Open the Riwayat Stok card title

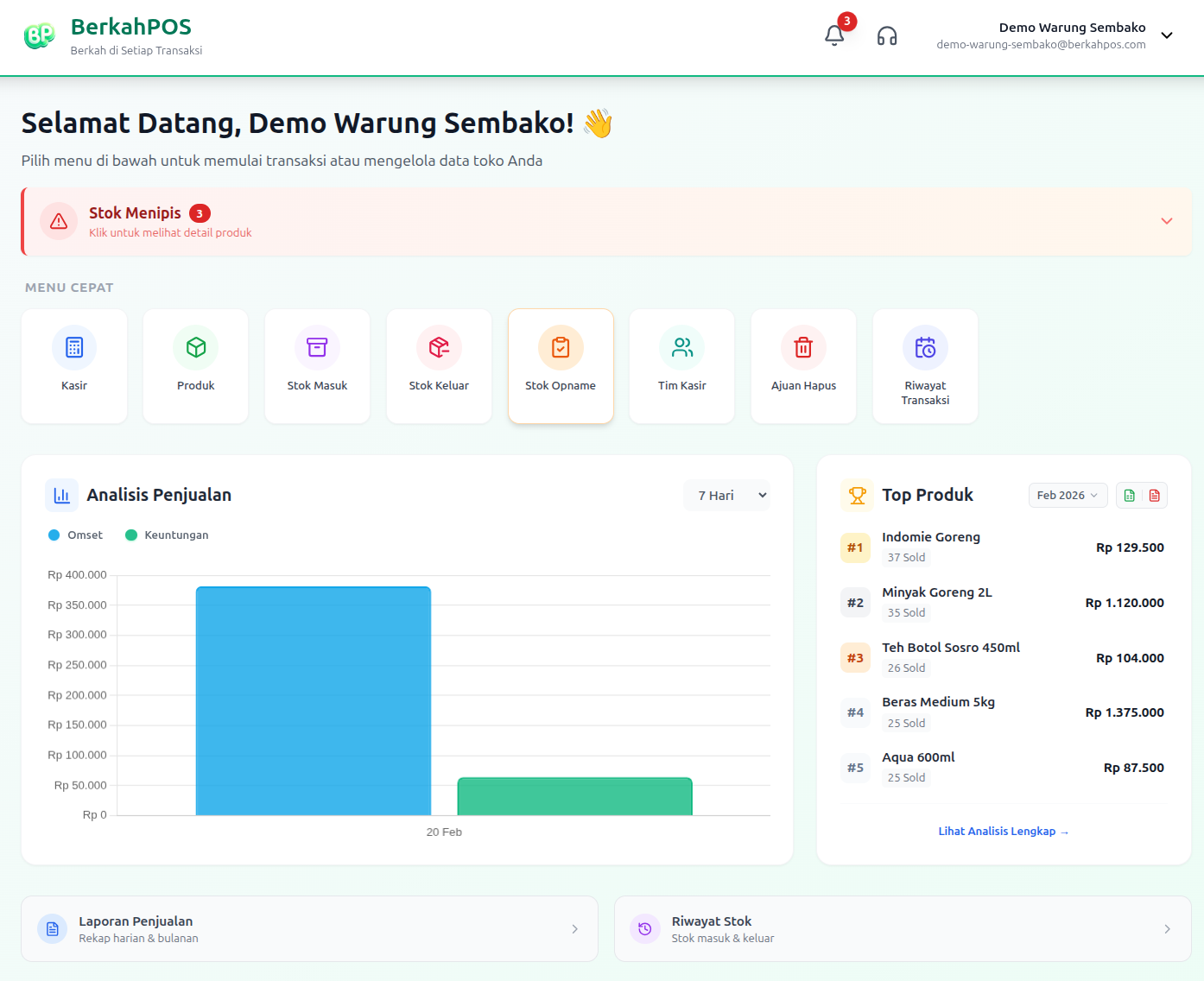click(712, 921)
